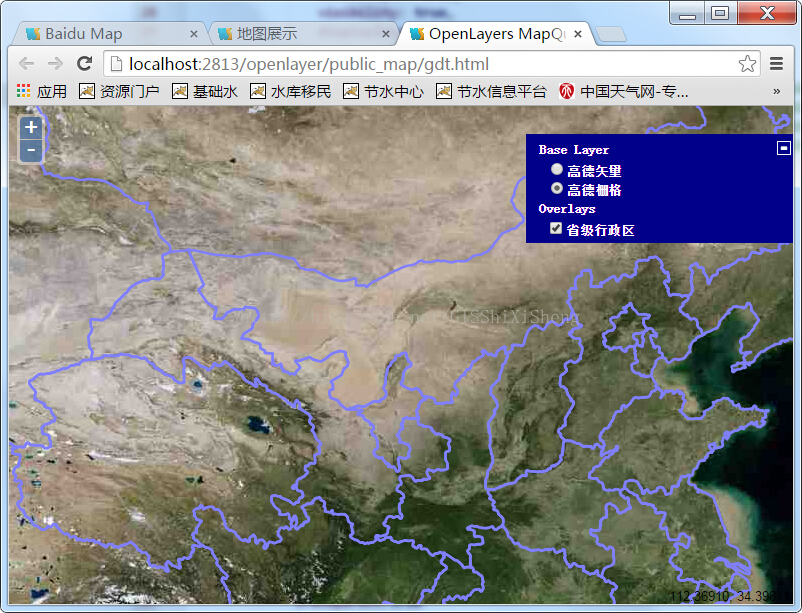
Task: Go forward to next page
Action: pos(55,64)
